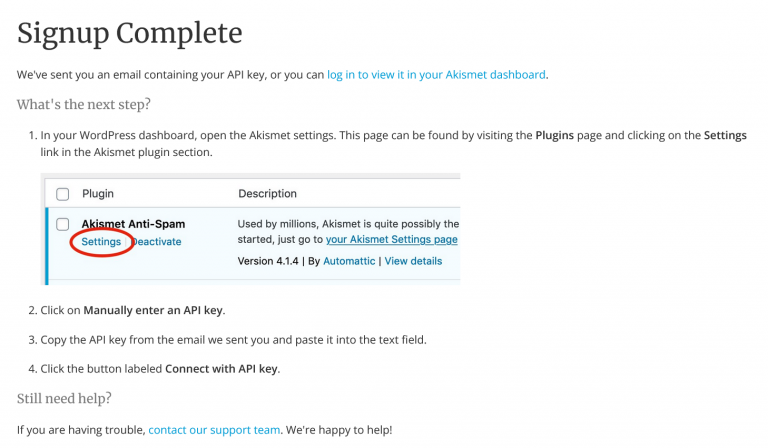
Task: Follow the your Akismet Settings page link
Action: click(391, 239)
